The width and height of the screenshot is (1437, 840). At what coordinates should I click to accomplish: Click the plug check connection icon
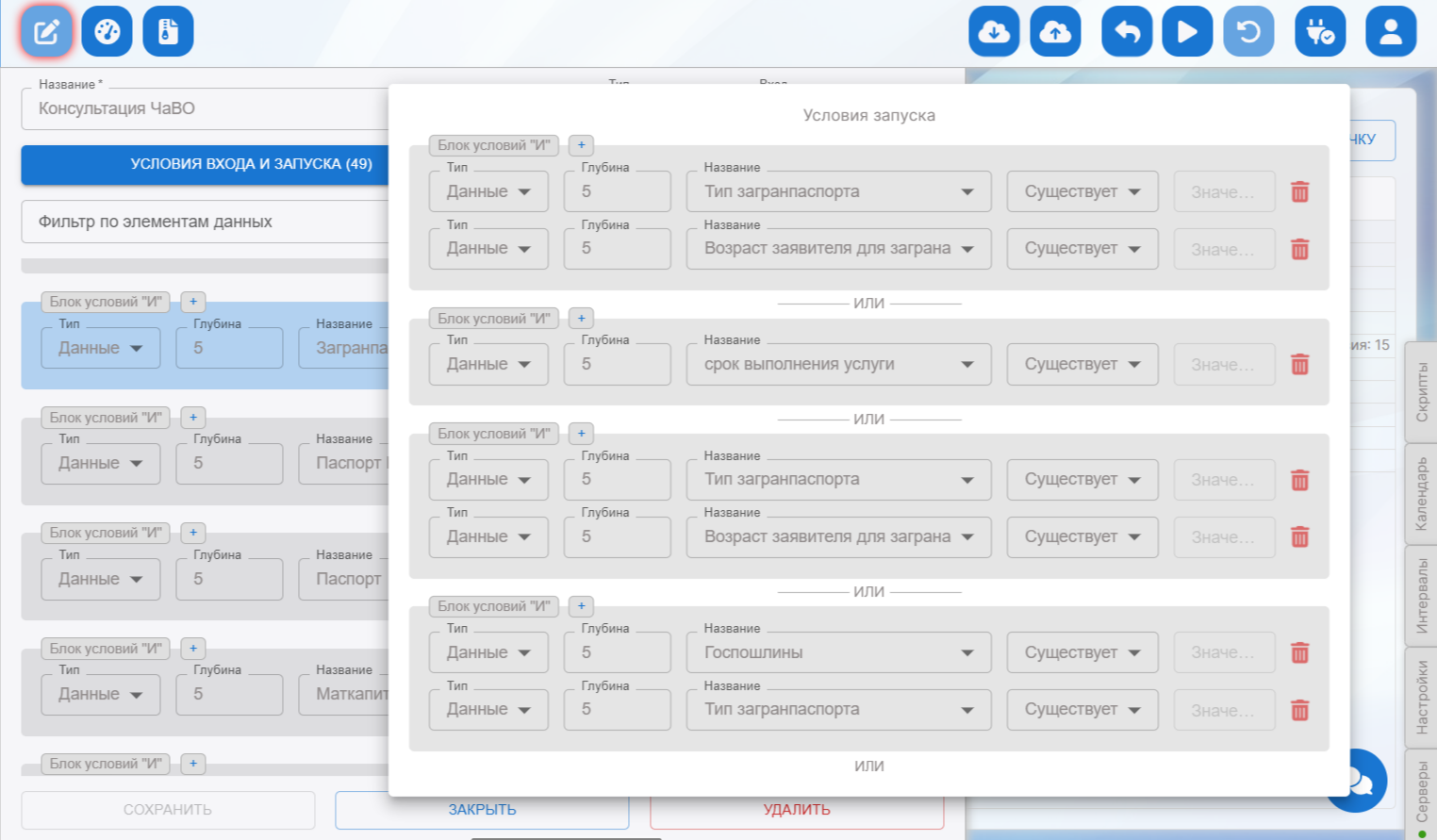point(1320,32)
